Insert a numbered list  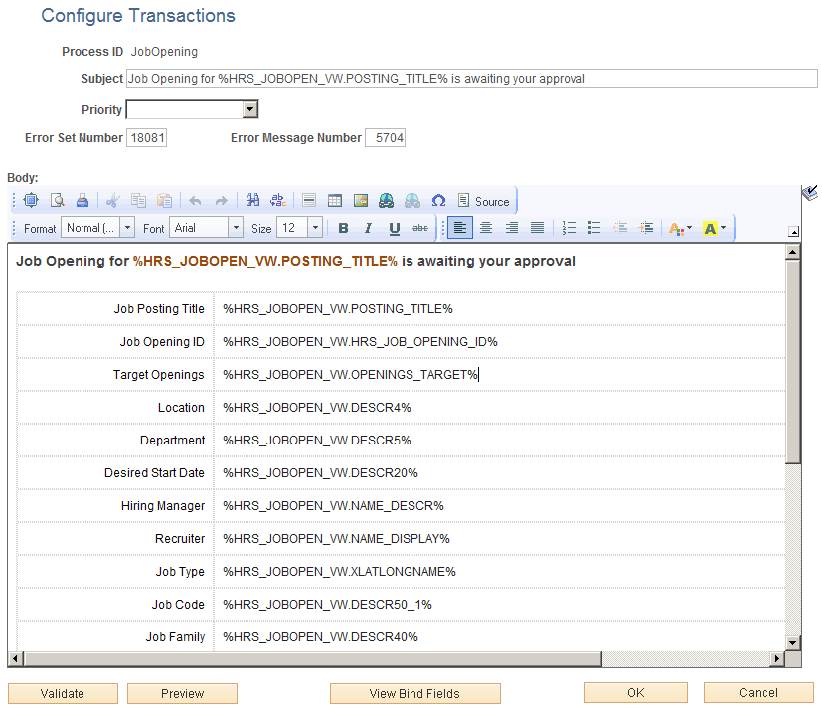pos(569,227)
